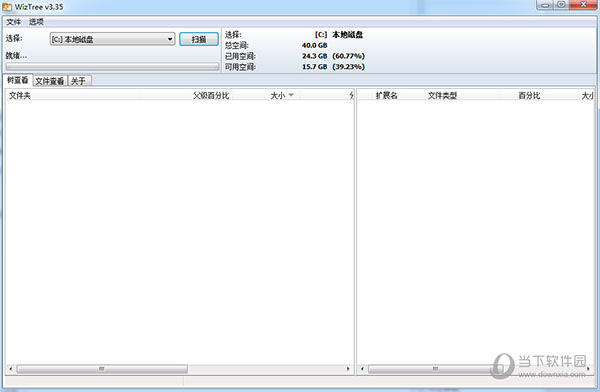600x392 pixels.
Task: Open the drive selection dropdown [C:] 本地磁盘
Action: click(112, 39)
